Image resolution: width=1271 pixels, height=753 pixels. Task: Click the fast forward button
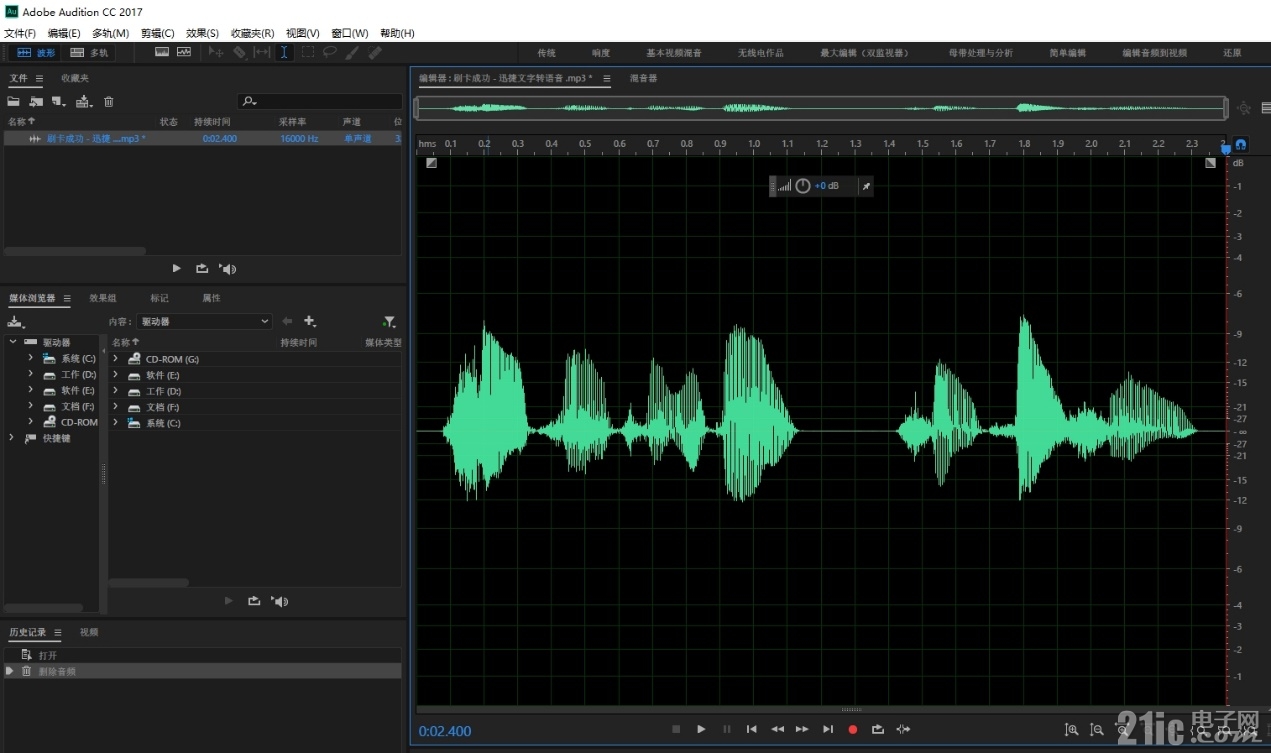point(802,729)
